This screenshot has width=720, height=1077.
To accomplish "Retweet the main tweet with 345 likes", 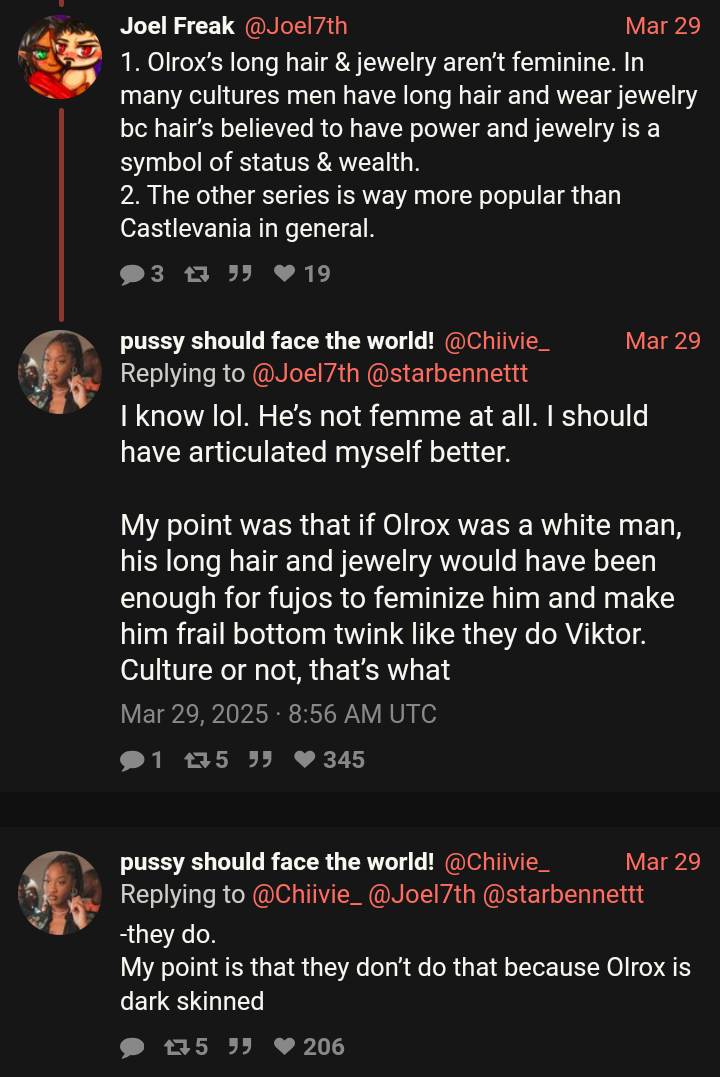I will (x=195, y=760).
